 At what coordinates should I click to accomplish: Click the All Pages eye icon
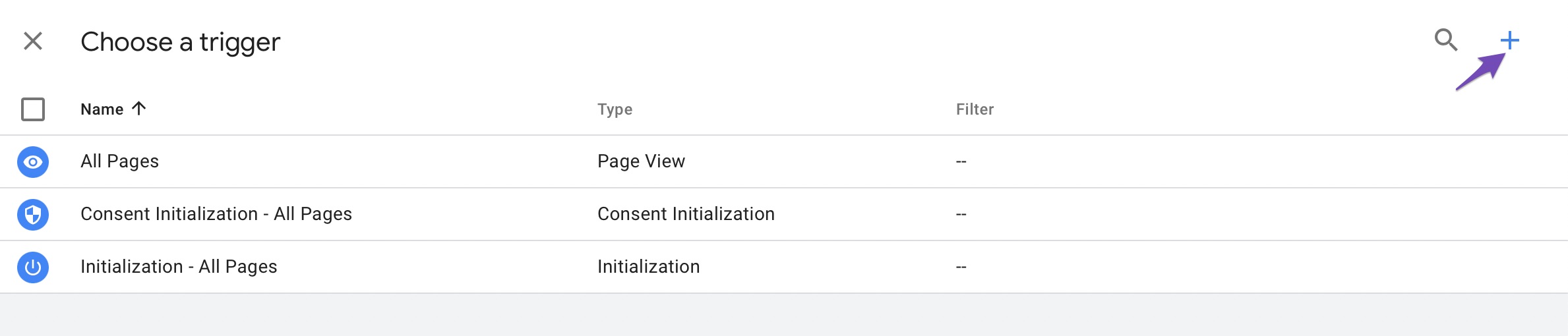tap(33, 162)
